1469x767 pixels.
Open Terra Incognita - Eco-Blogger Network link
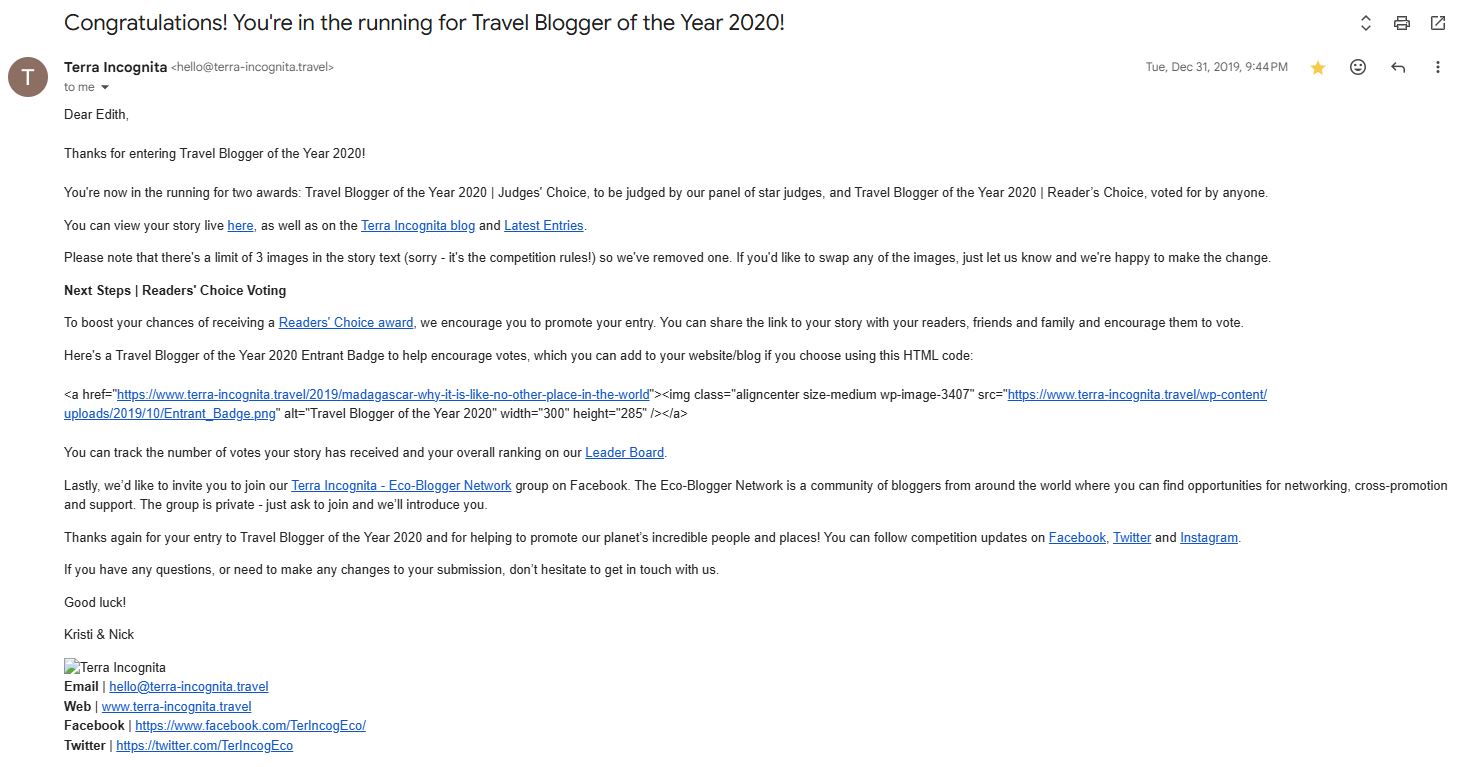pos(401,486)
